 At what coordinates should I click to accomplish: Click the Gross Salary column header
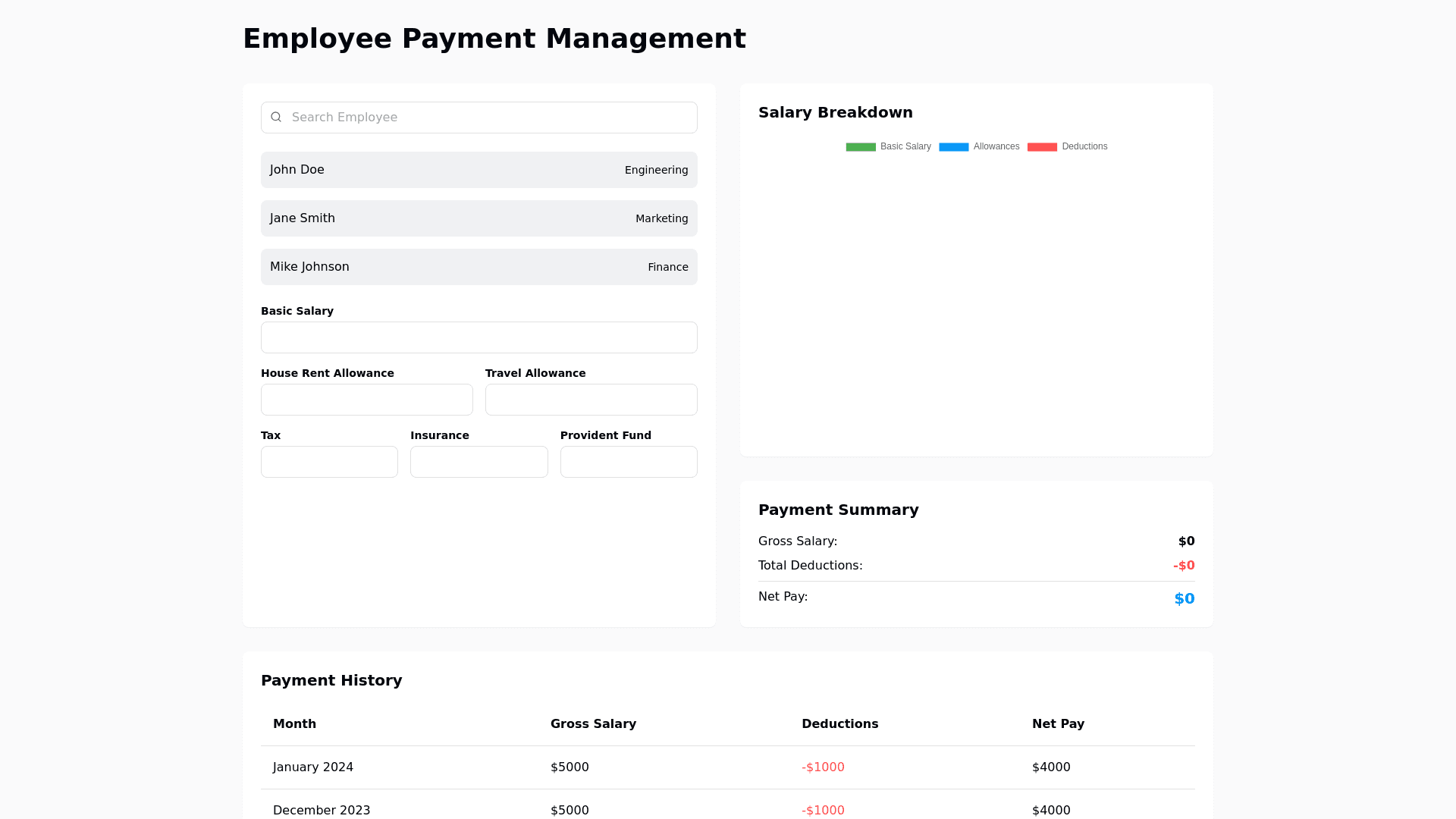593,724
